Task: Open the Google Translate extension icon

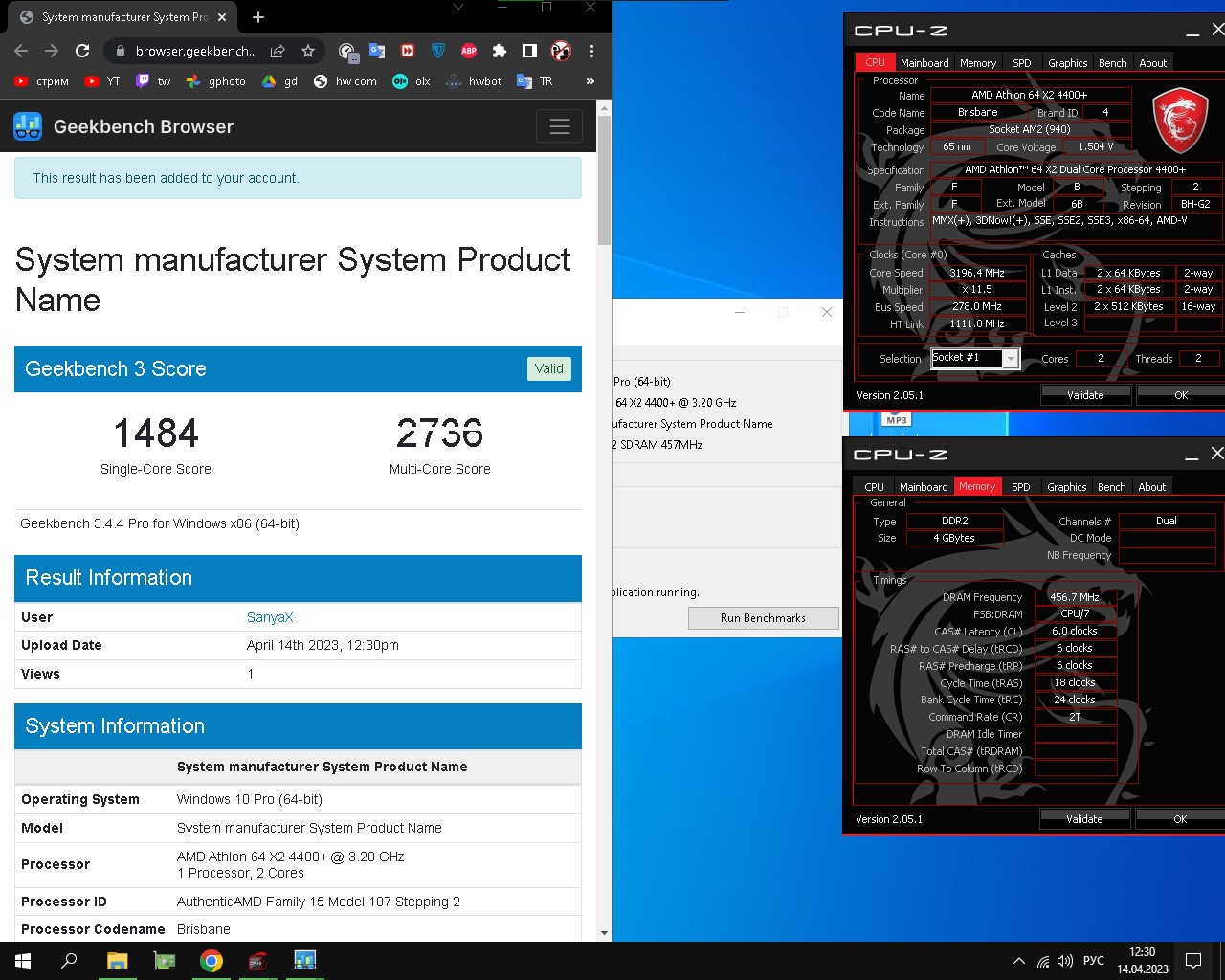Action: 377,51
